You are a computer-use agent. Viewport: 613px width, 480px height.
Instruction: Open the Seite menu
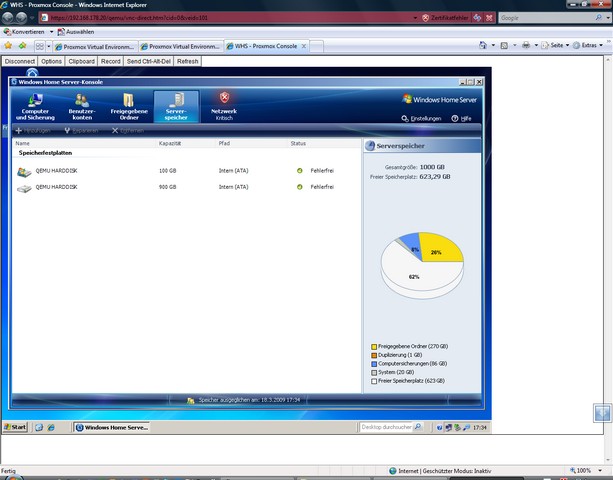click(555, 45)
